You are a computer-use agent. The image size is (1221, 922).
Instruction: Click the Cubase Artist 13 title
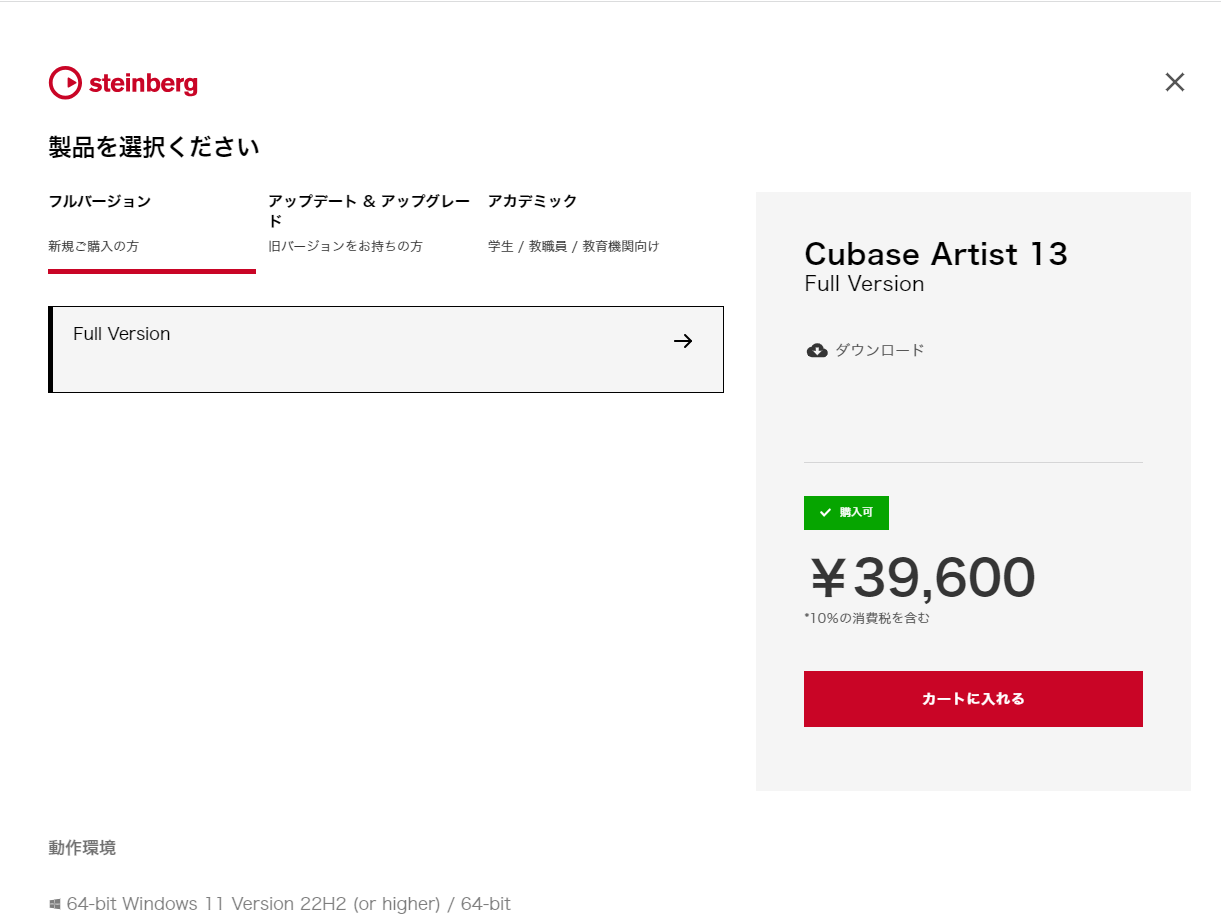936,254
